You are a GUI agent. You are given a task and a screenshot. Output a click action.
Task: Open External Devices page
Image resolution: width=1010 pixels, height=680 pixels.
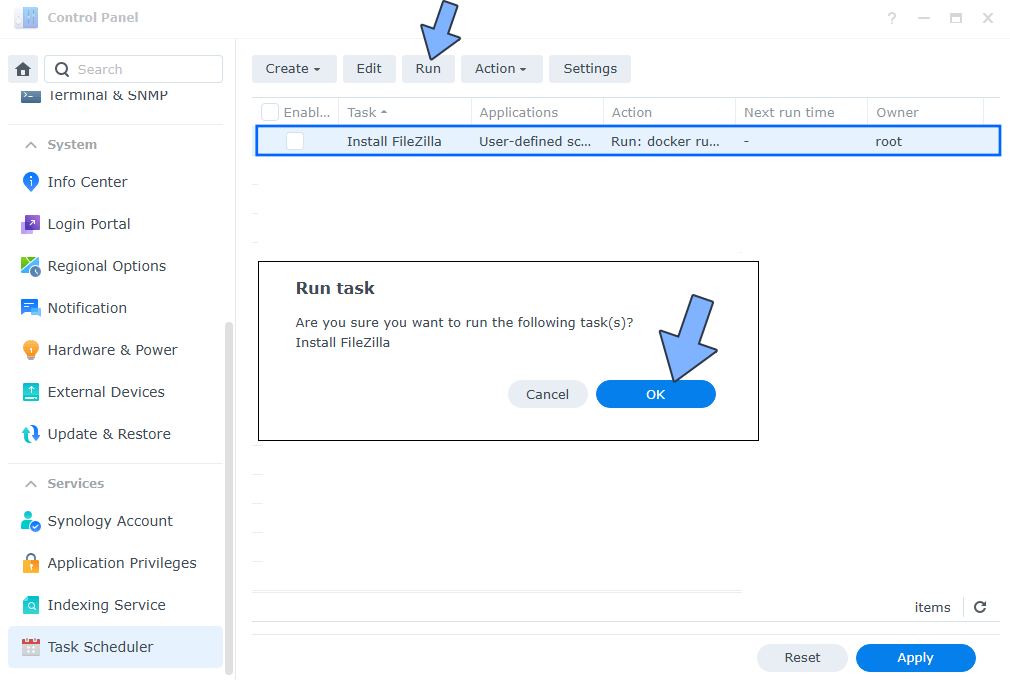pos(106,392)
